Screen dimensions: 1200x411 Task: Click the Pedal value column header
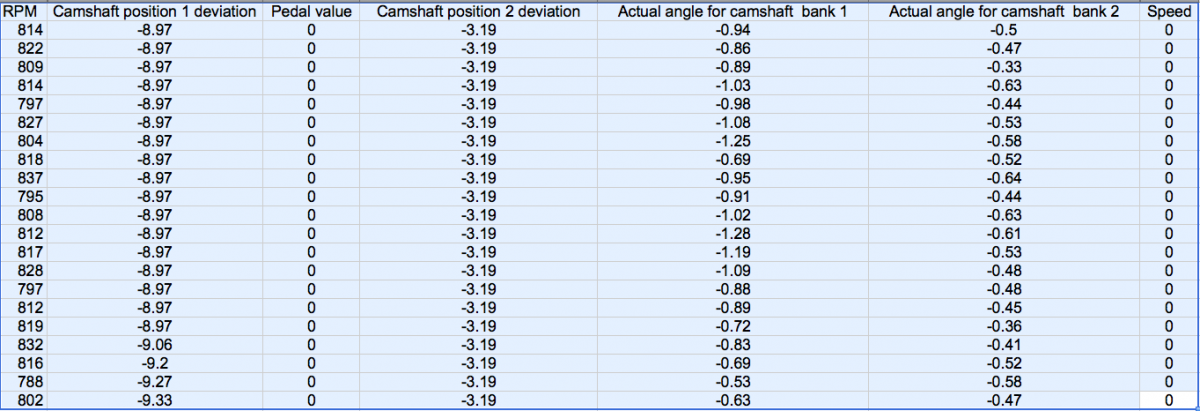311,12
